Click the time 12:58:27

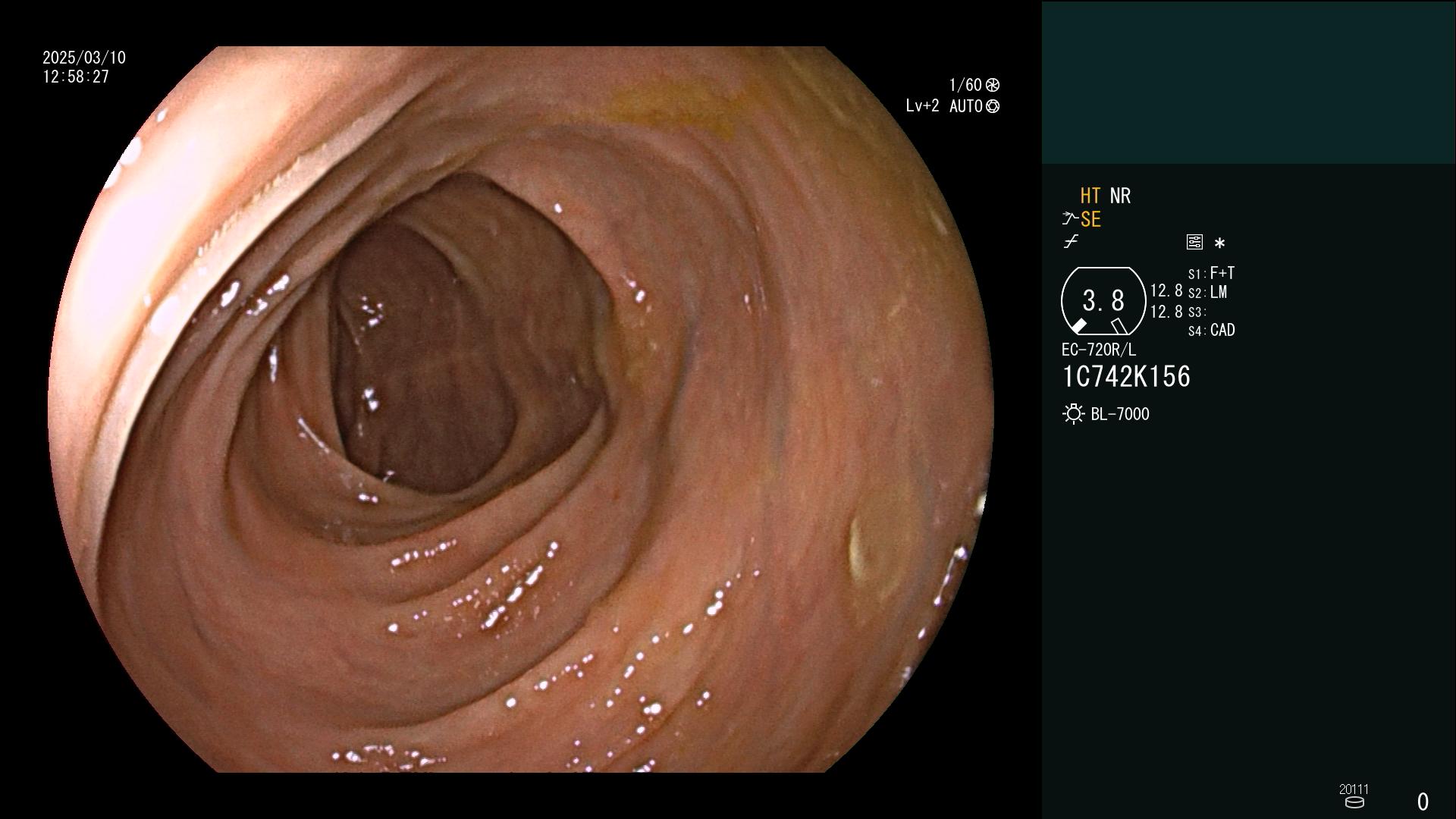click(76, 77)
